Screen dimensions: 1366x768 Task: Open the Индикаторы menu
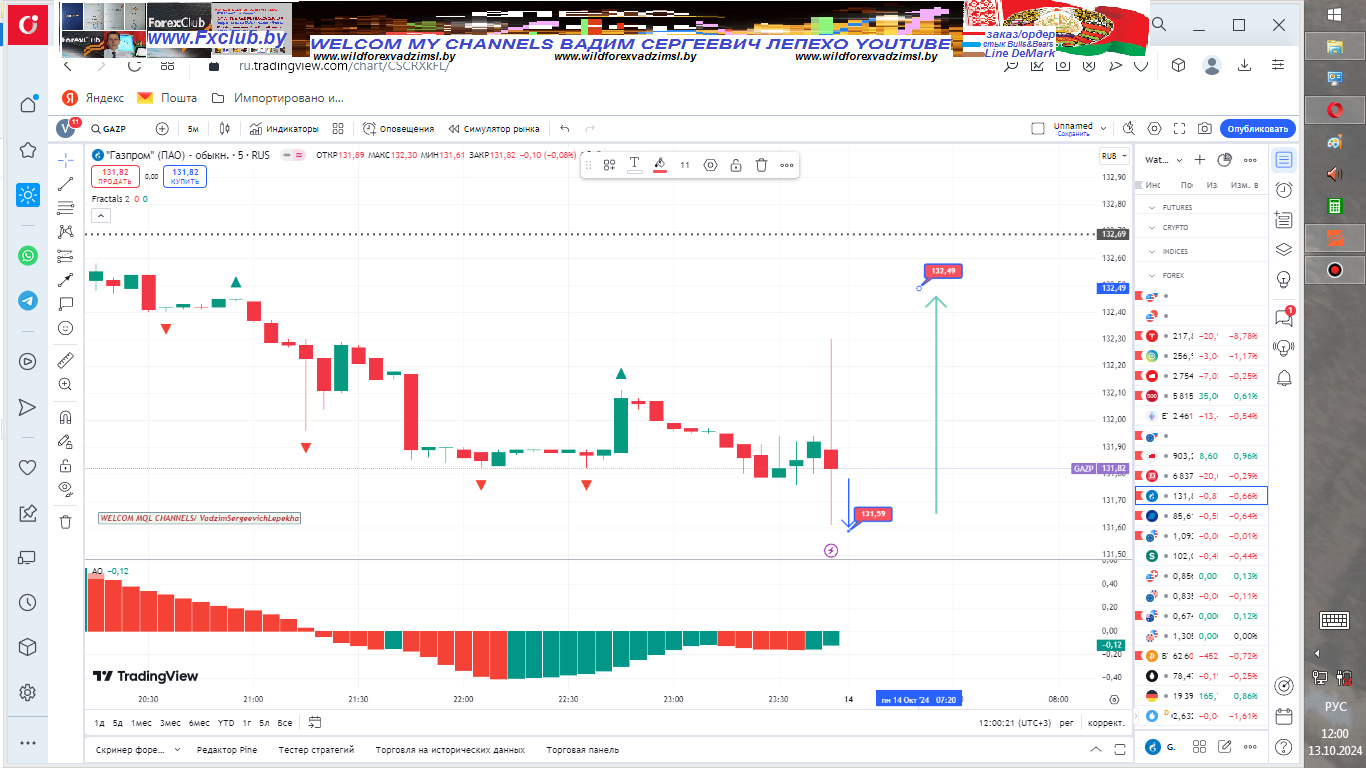[x=284, y=129]
